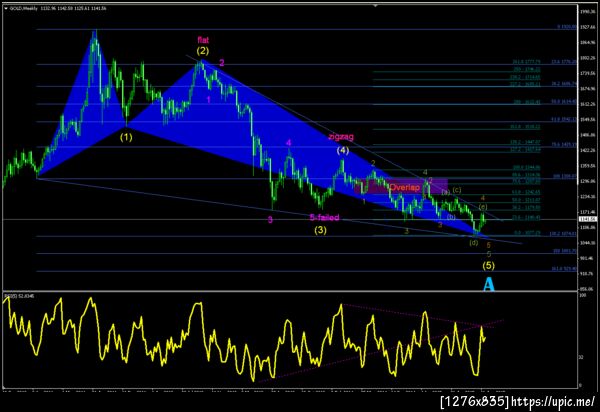Select the yellow "(2)" wave label
Screen dimensions: 600x412
(x=203, y=50)
